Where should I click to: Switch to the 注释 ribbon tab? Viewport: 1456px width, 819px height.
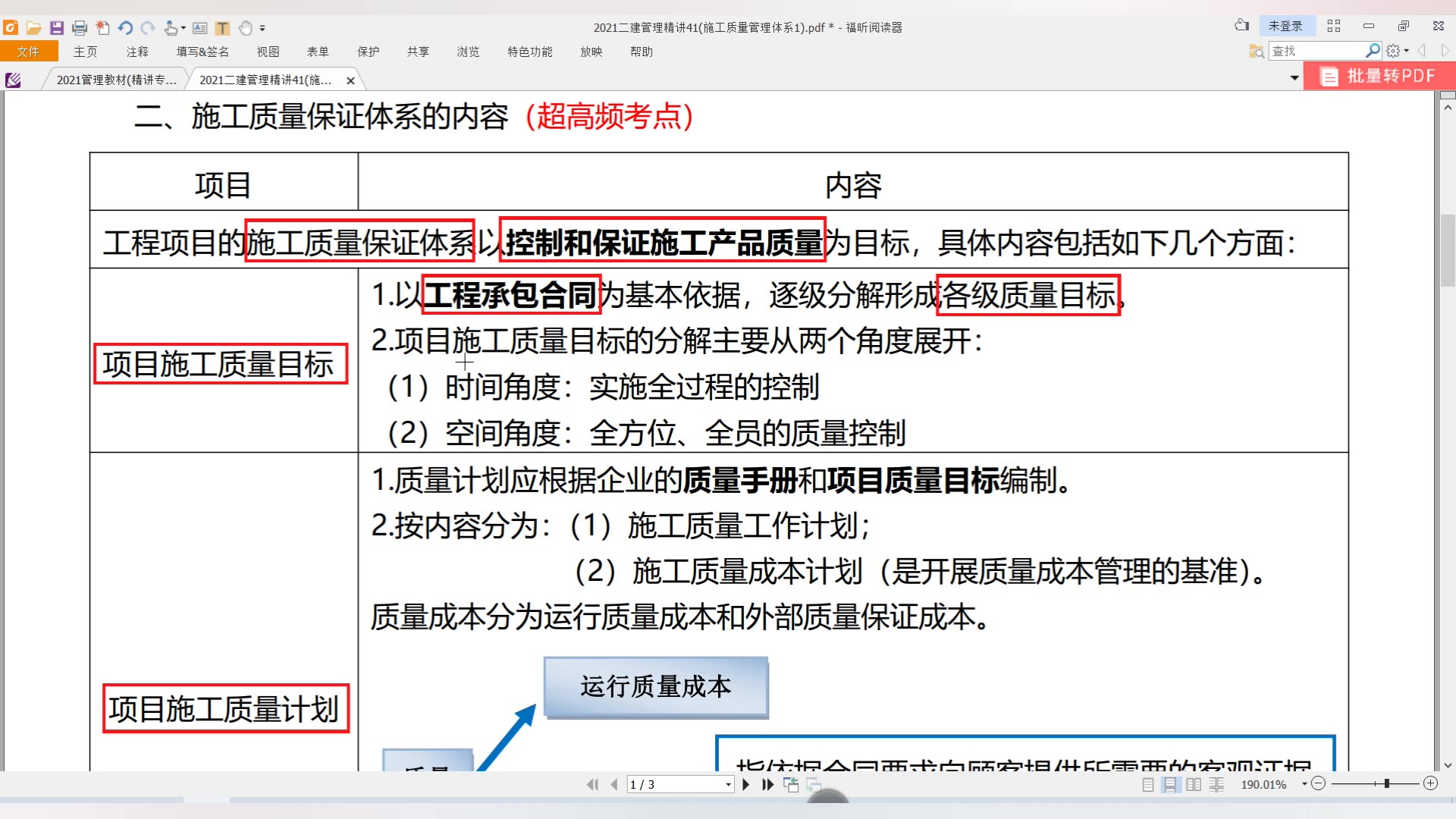pos(137,52)
